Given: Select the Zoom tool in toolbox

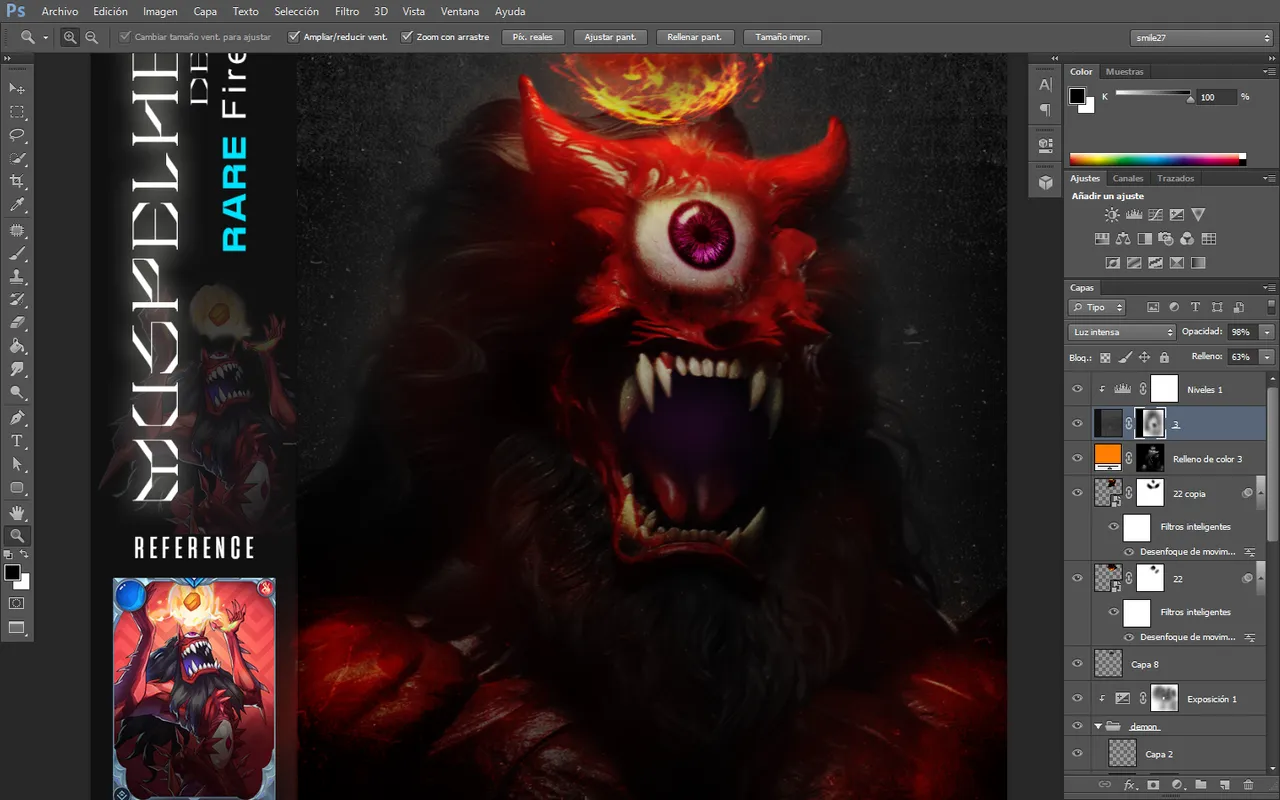Looking at the screenshot, I should (17, 536).
